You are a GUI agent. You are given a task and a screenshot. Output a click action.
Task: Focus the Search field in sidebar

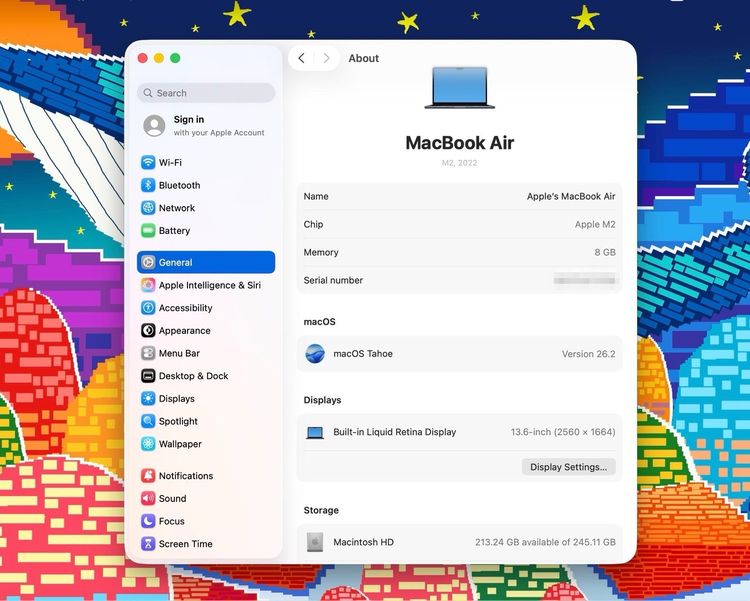click(206, 93)
